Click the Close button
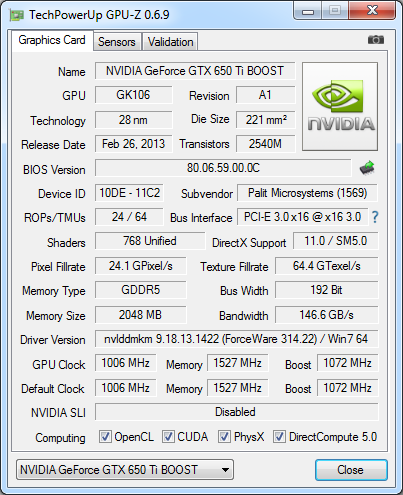 tap(351, 470)
